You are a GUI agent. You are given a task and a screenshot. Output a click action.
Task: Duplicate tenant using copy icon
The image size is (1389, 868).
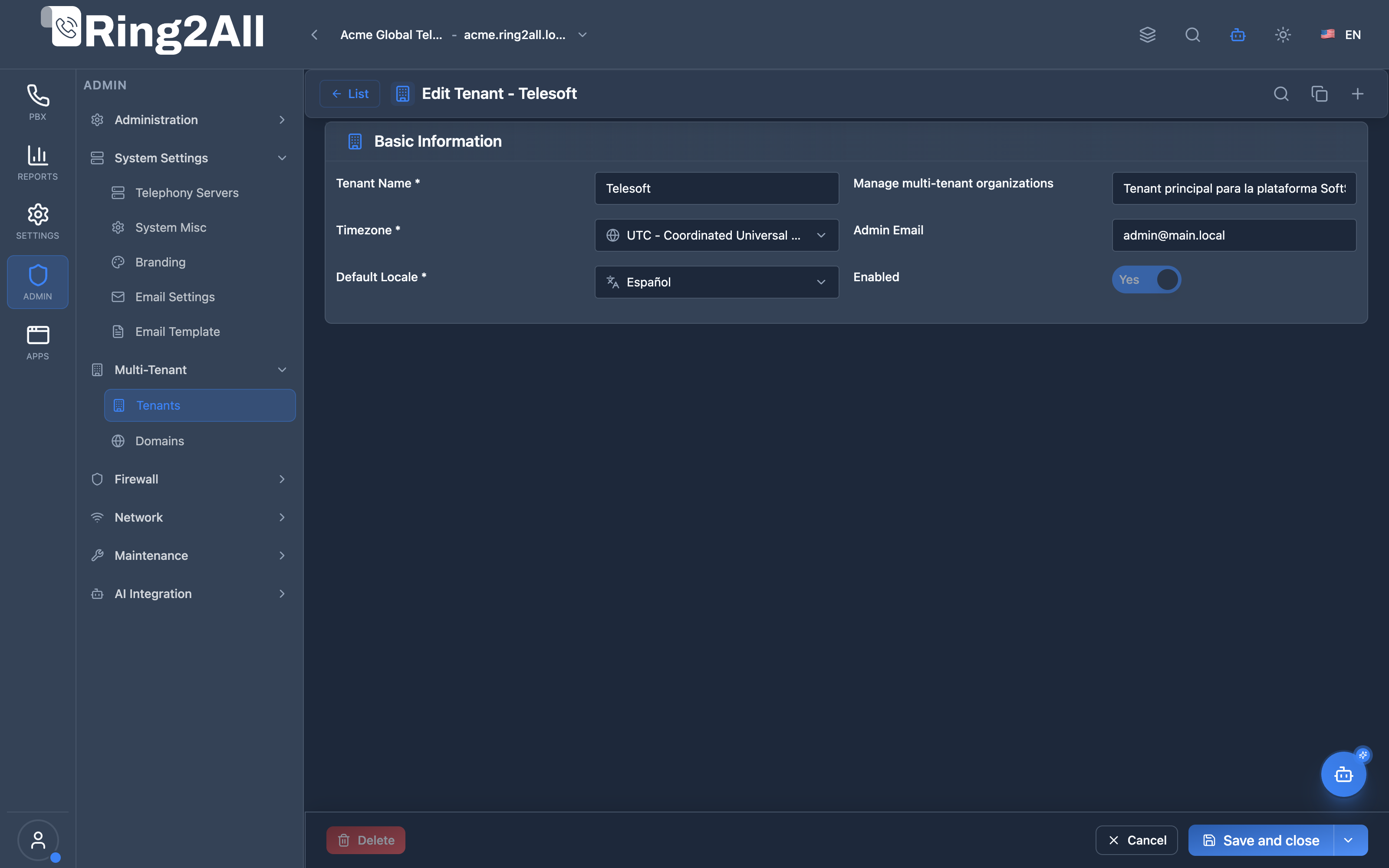pyautogui.click(x=1319, y=94)
